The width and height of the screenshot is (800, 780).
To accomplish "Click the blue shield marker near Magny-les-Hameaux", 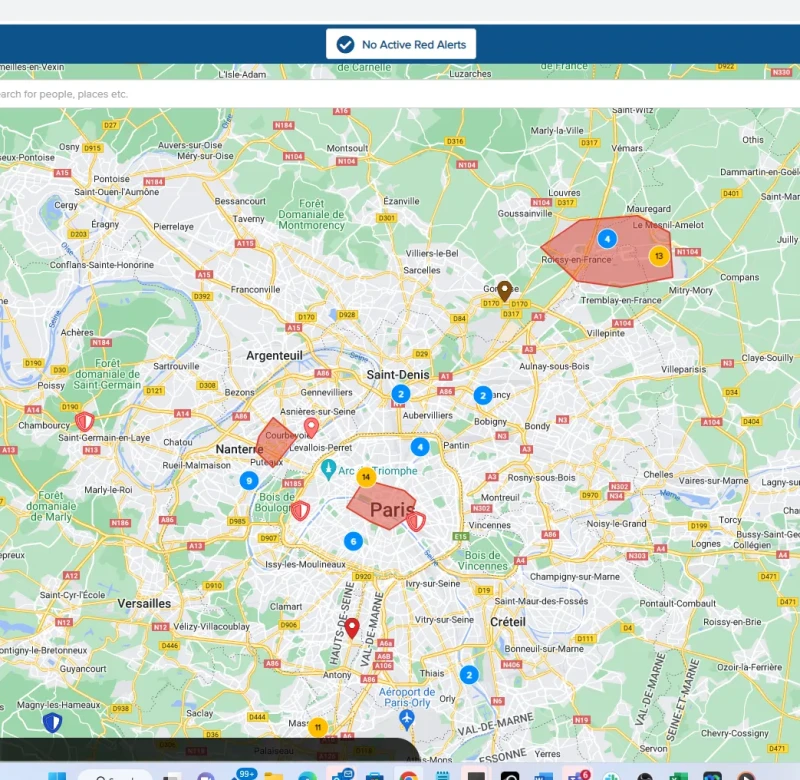I will [52, 722].
